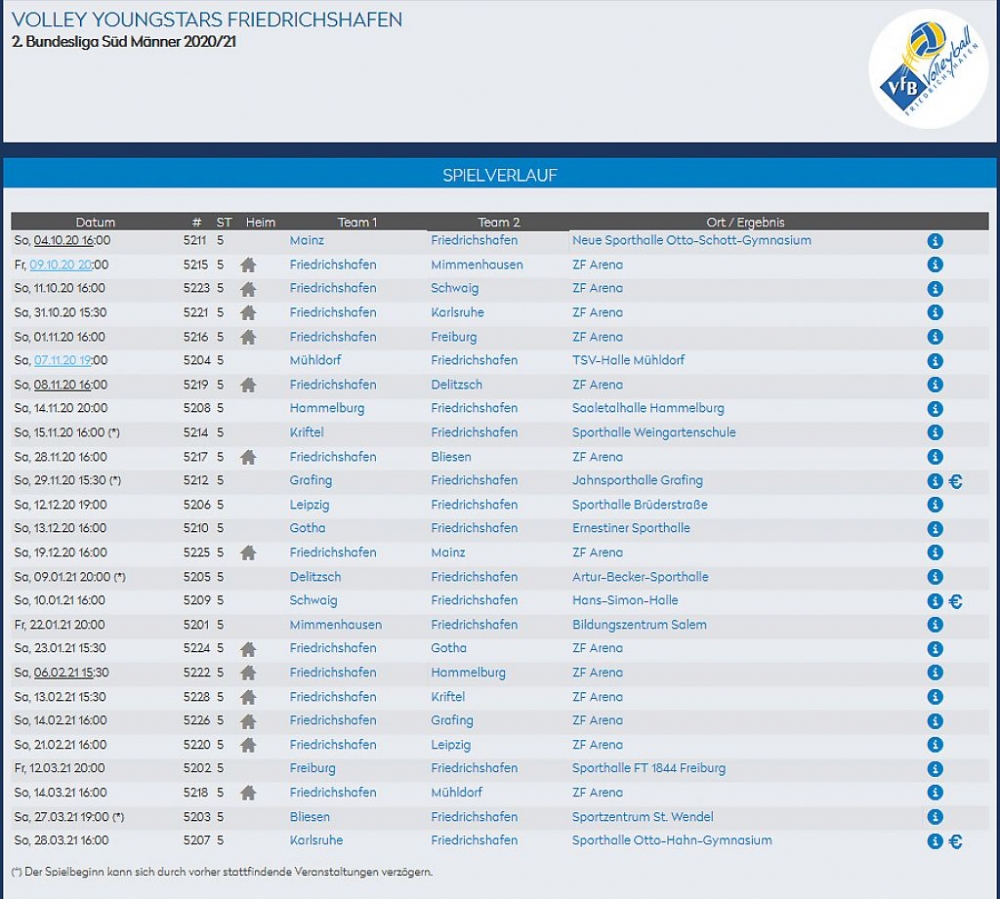This screenshot has height=899, width=1000.
Task: Click the home icon in the Friedrichshafen vs Mimmenhausen row
Action: [x=248, y=265]
